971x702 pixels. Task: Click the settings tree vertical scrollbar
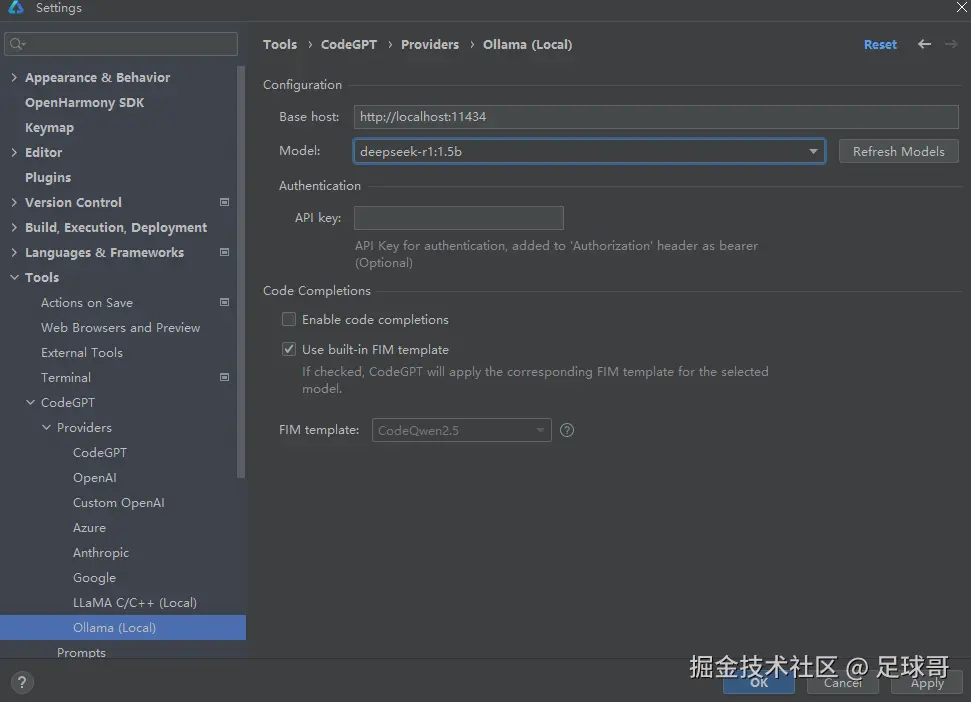click(x=241, y=272)
